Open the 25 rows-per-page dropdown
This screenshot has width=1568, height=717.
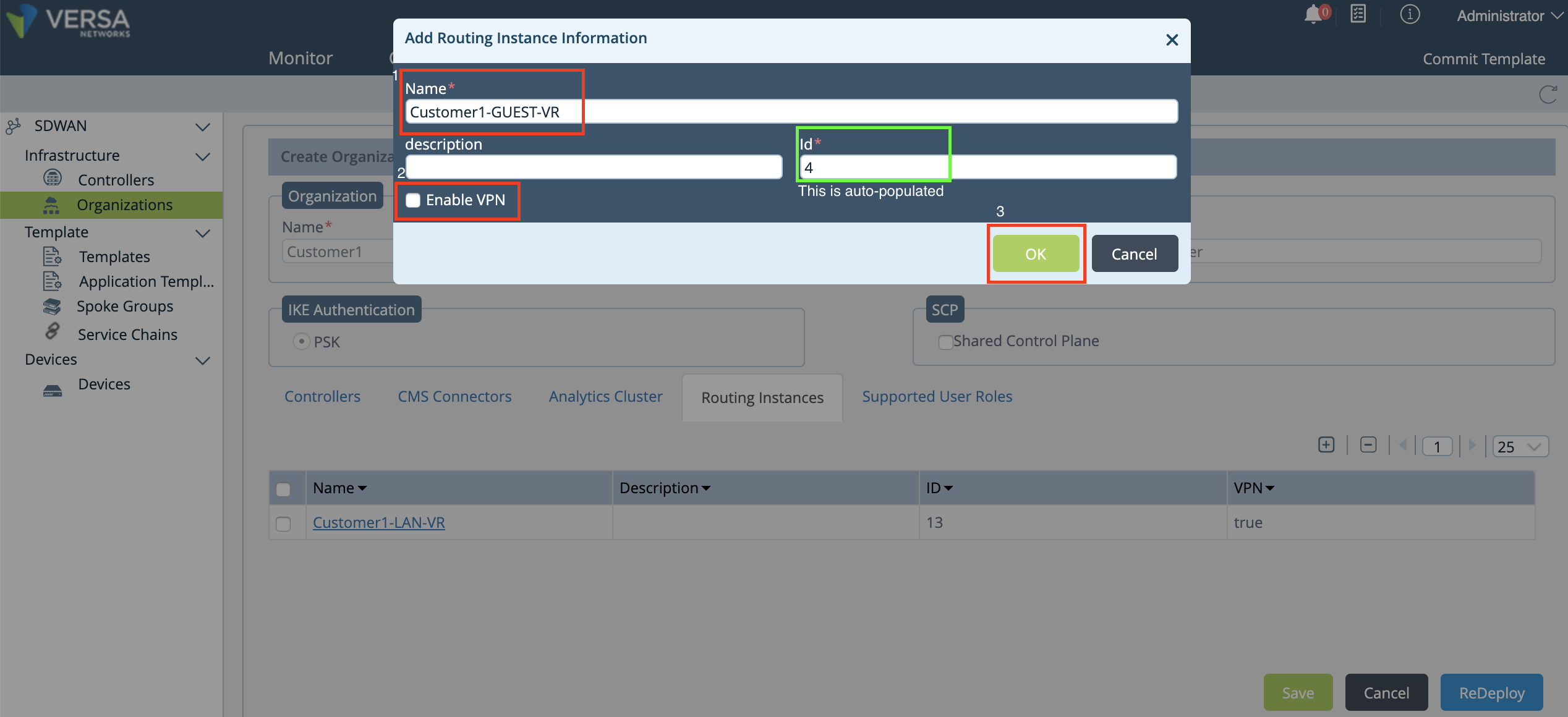(1520, 446)
